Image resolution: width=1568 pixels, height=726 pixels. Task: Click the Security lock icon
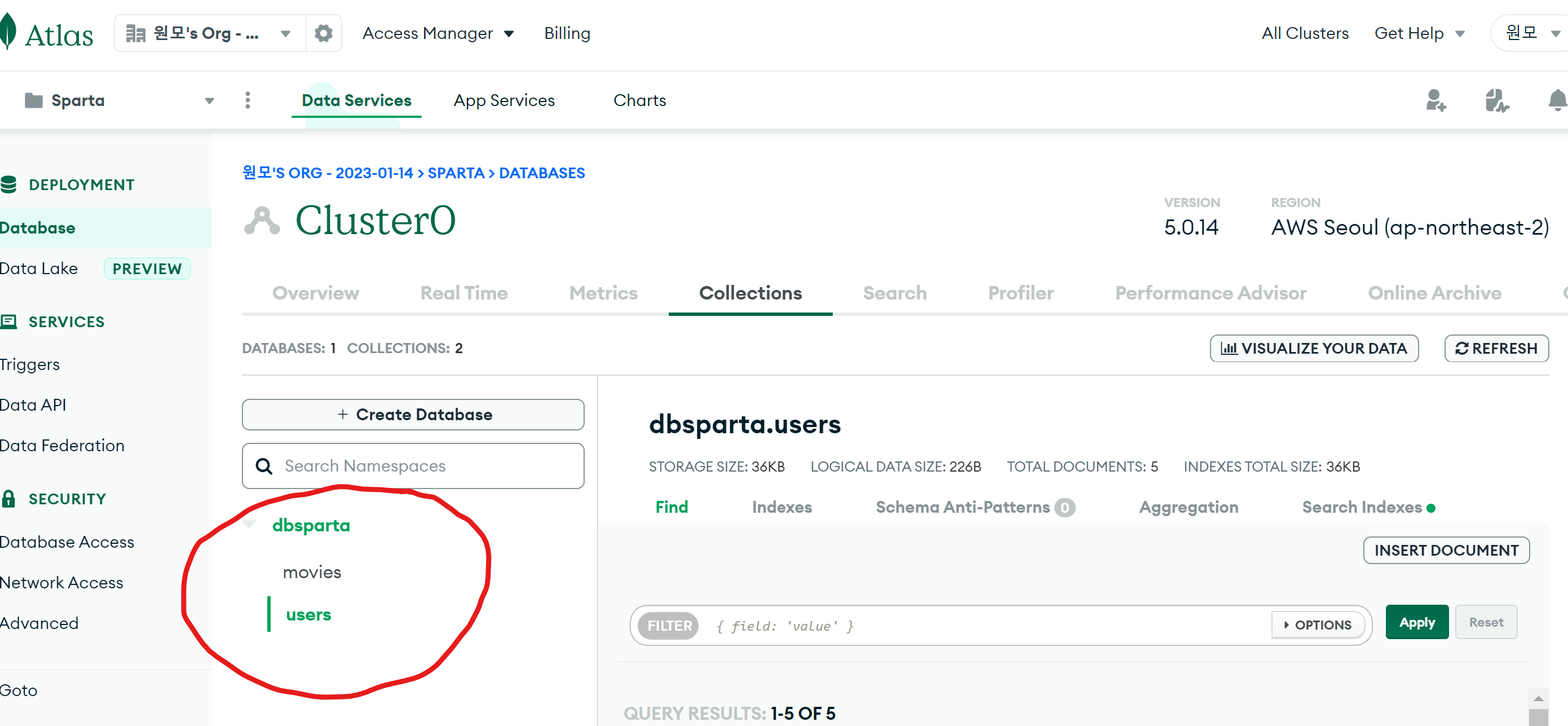click(x=8, y=499)
